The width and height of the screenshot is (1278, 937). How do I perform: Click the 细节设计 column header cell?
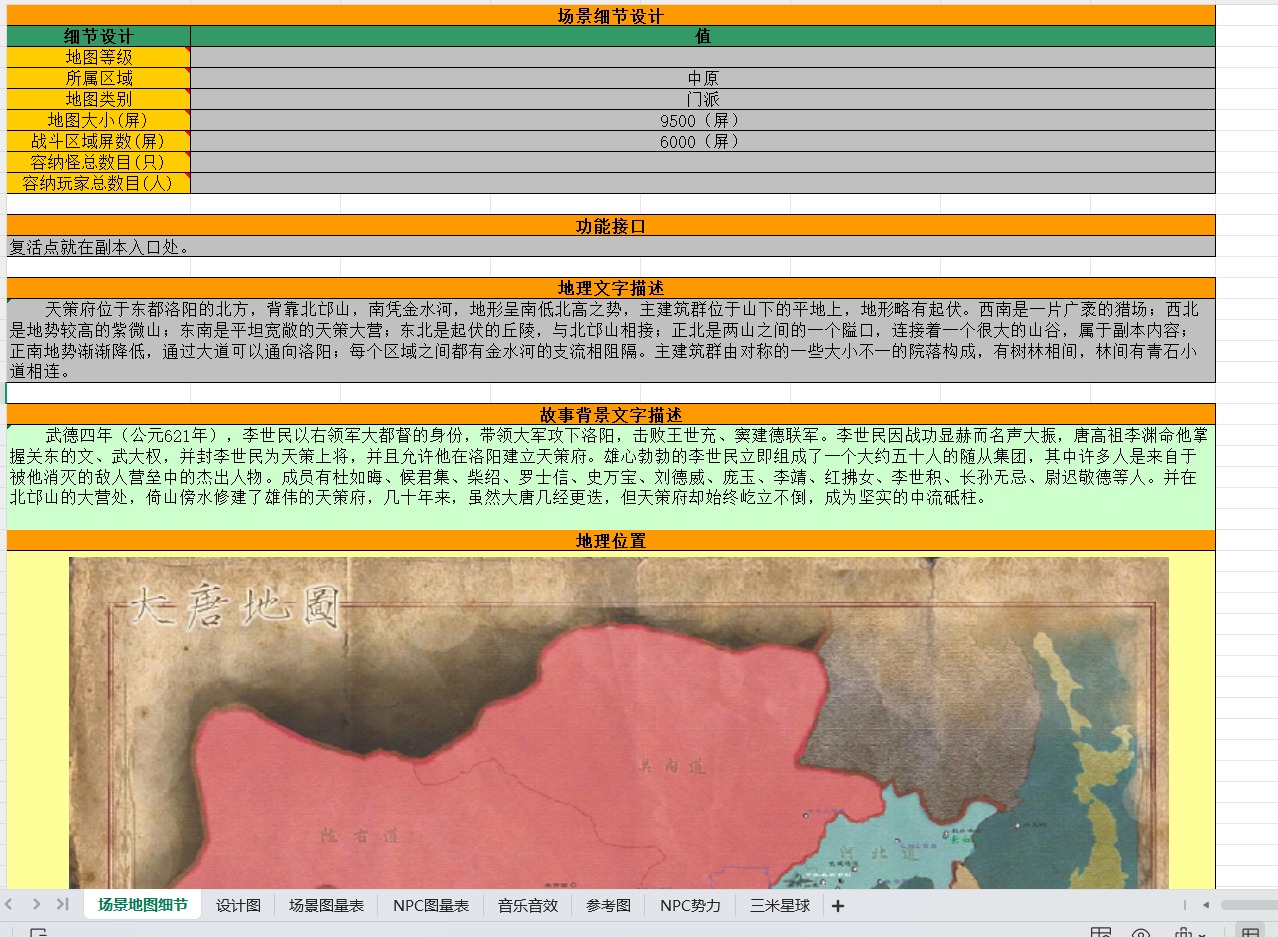(x=99, y=36)
